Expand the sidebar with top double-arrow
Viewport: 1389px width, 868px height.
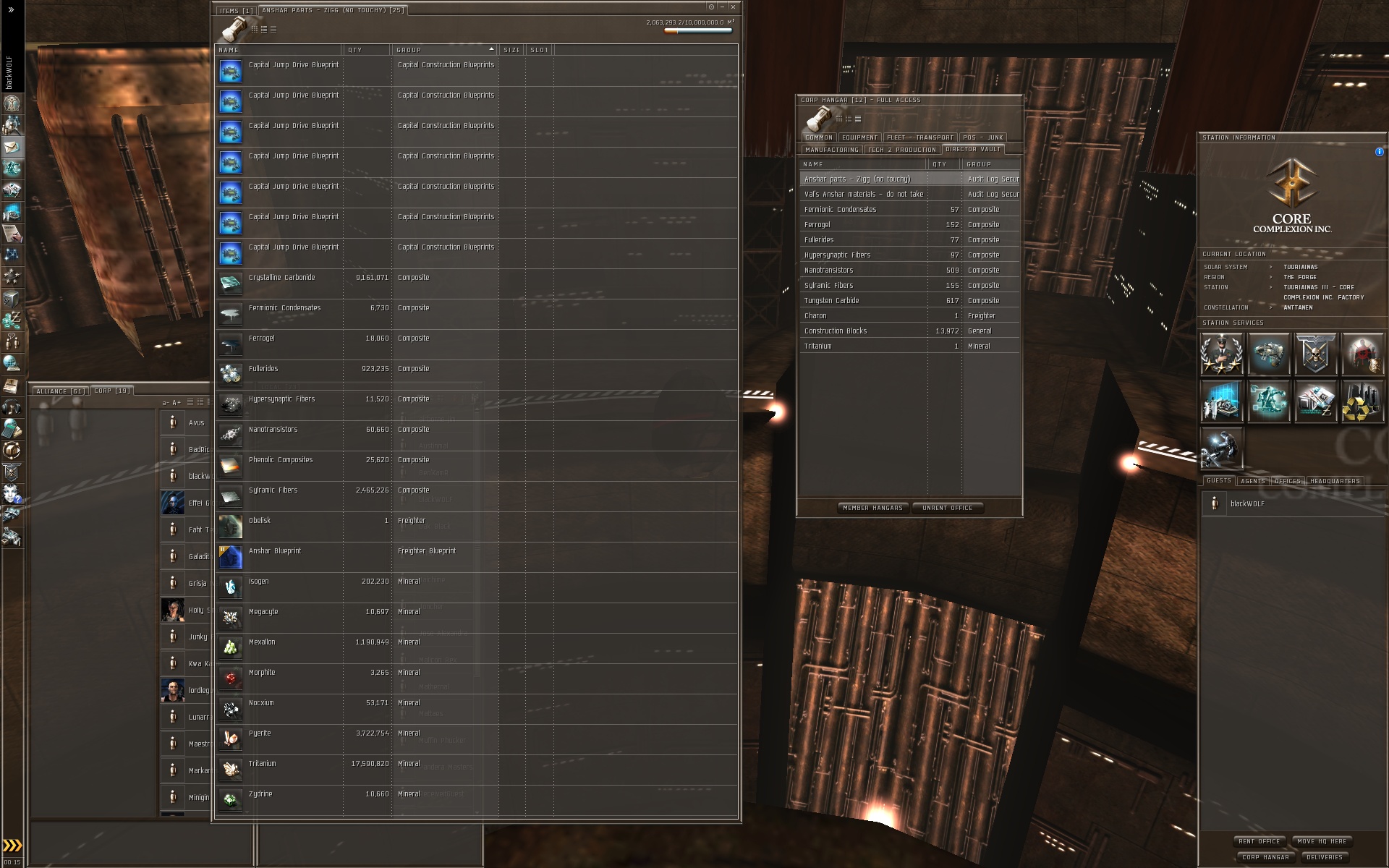[x=12, y=11]
